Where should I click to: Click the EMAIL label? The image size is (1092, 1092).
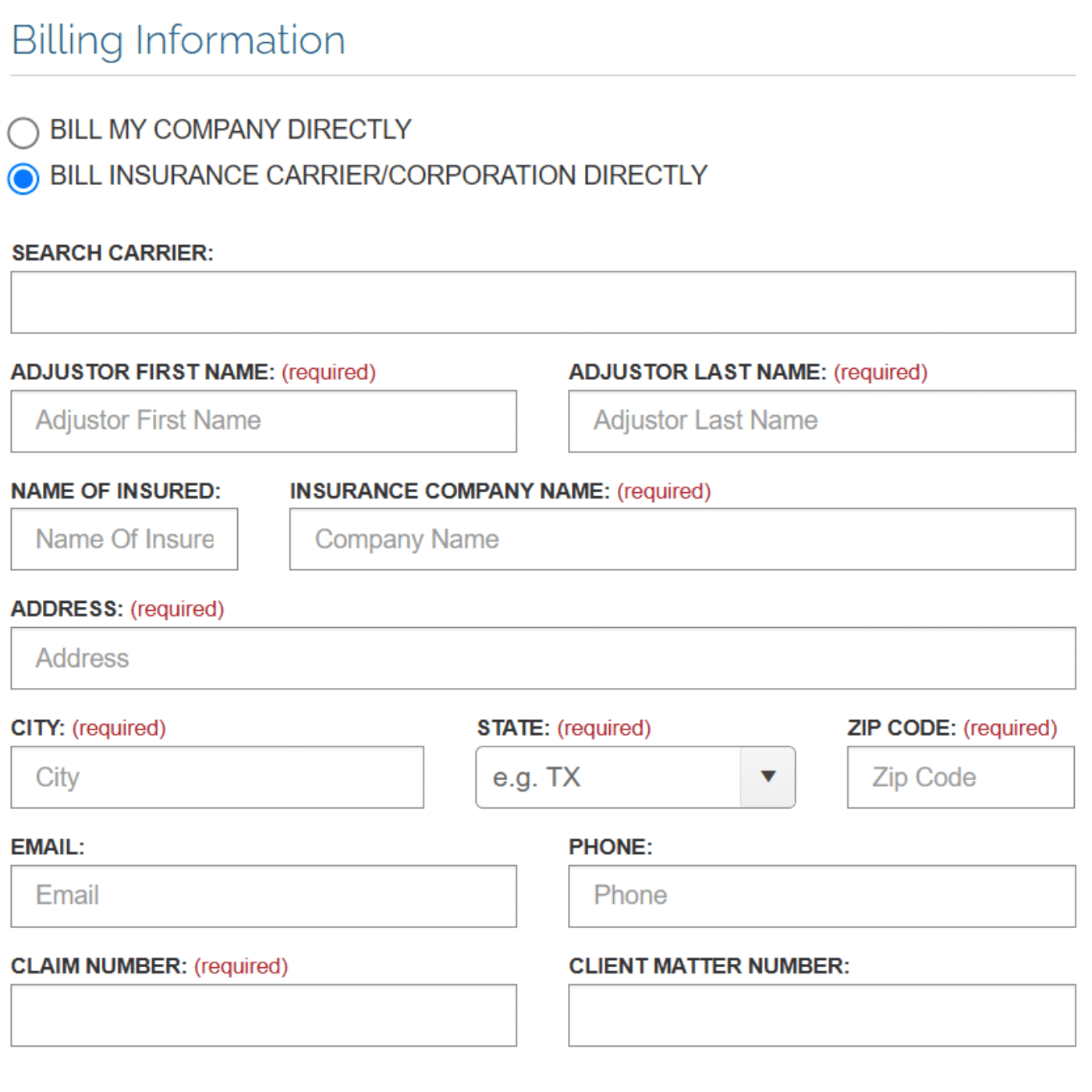tap(48, 847)
